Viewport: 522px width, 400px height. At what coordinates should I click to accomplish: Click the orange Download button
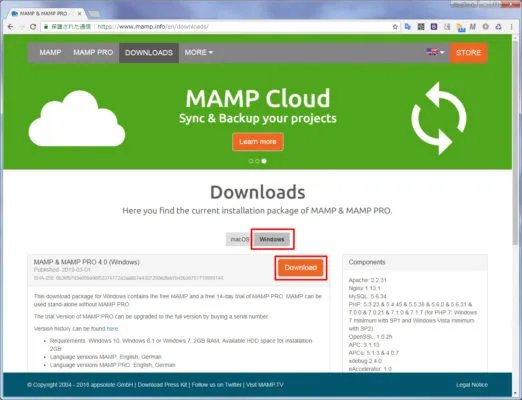[301, 268]
